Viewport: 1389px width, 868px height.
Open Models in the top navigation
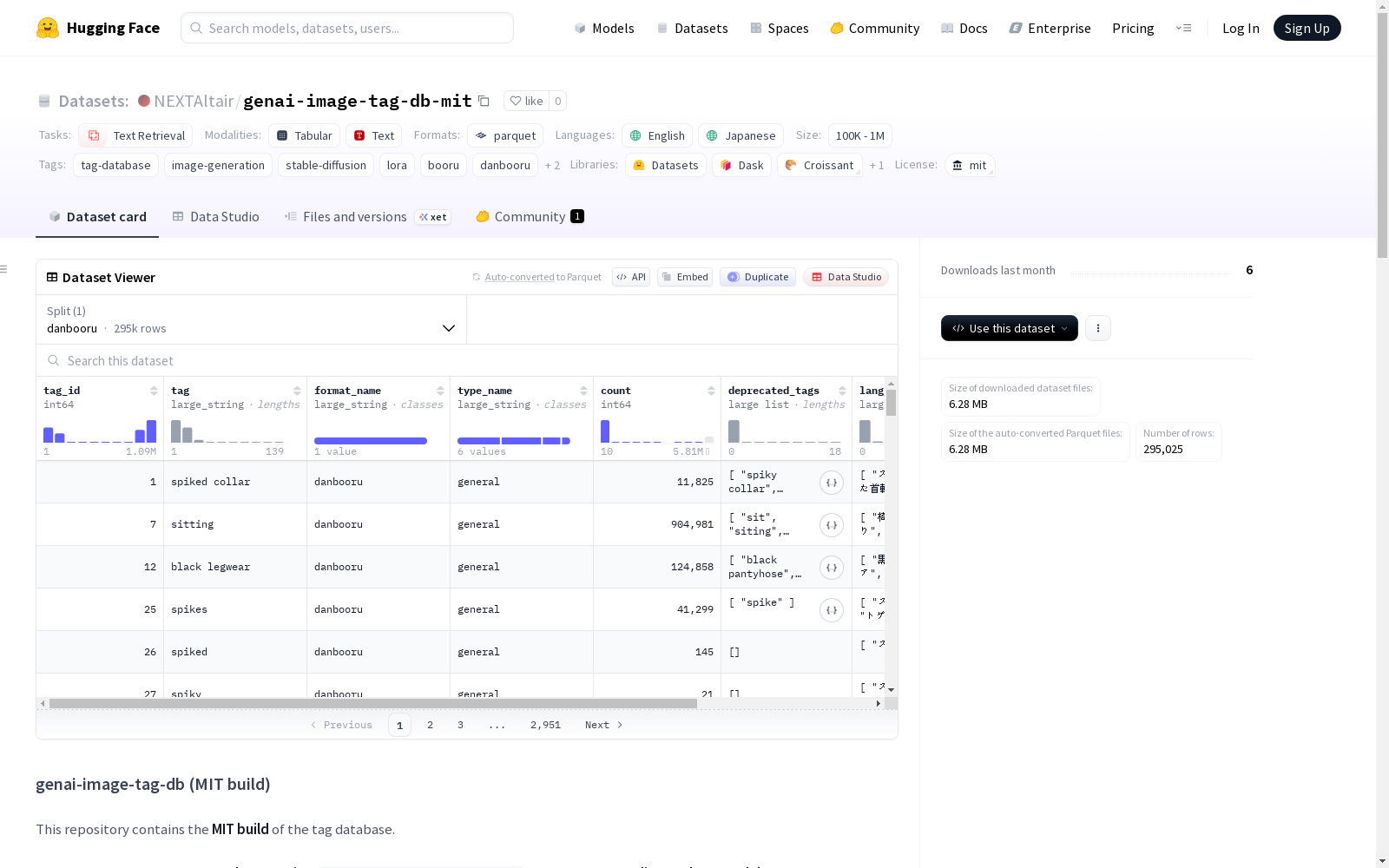coord(604,28)
